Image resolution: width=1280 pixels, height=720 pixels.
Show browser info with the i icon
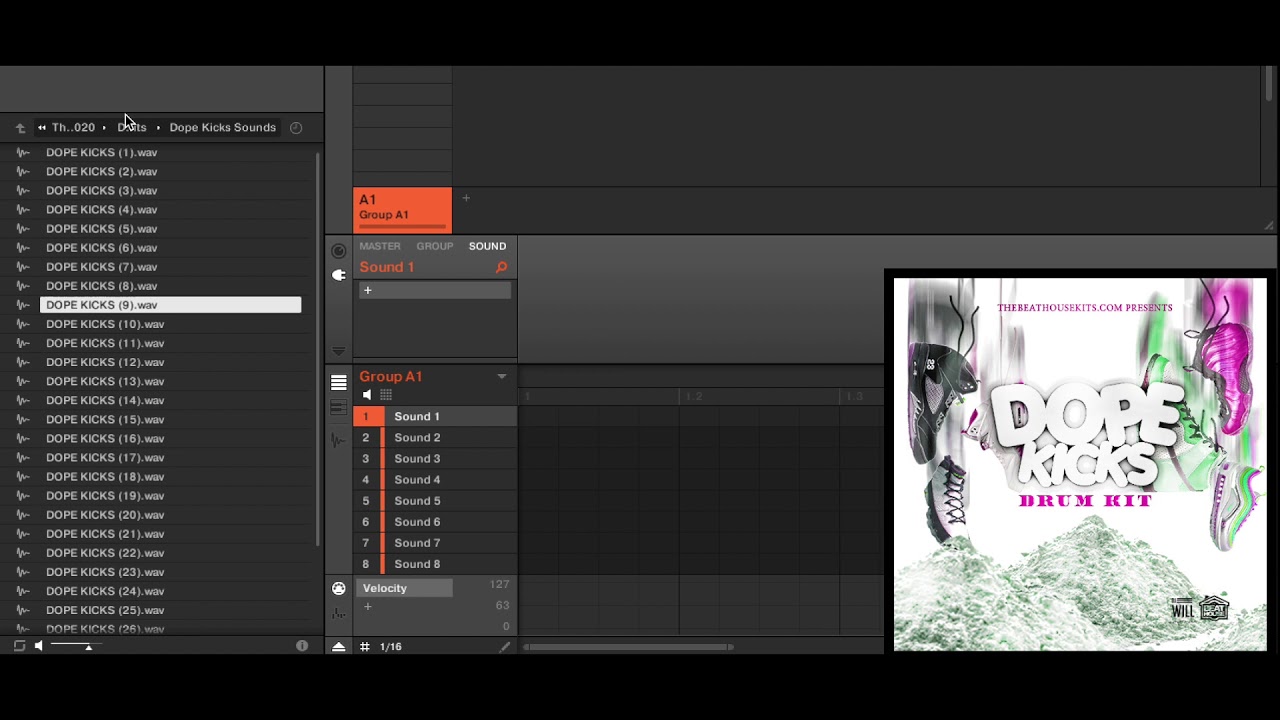[302, 646]
